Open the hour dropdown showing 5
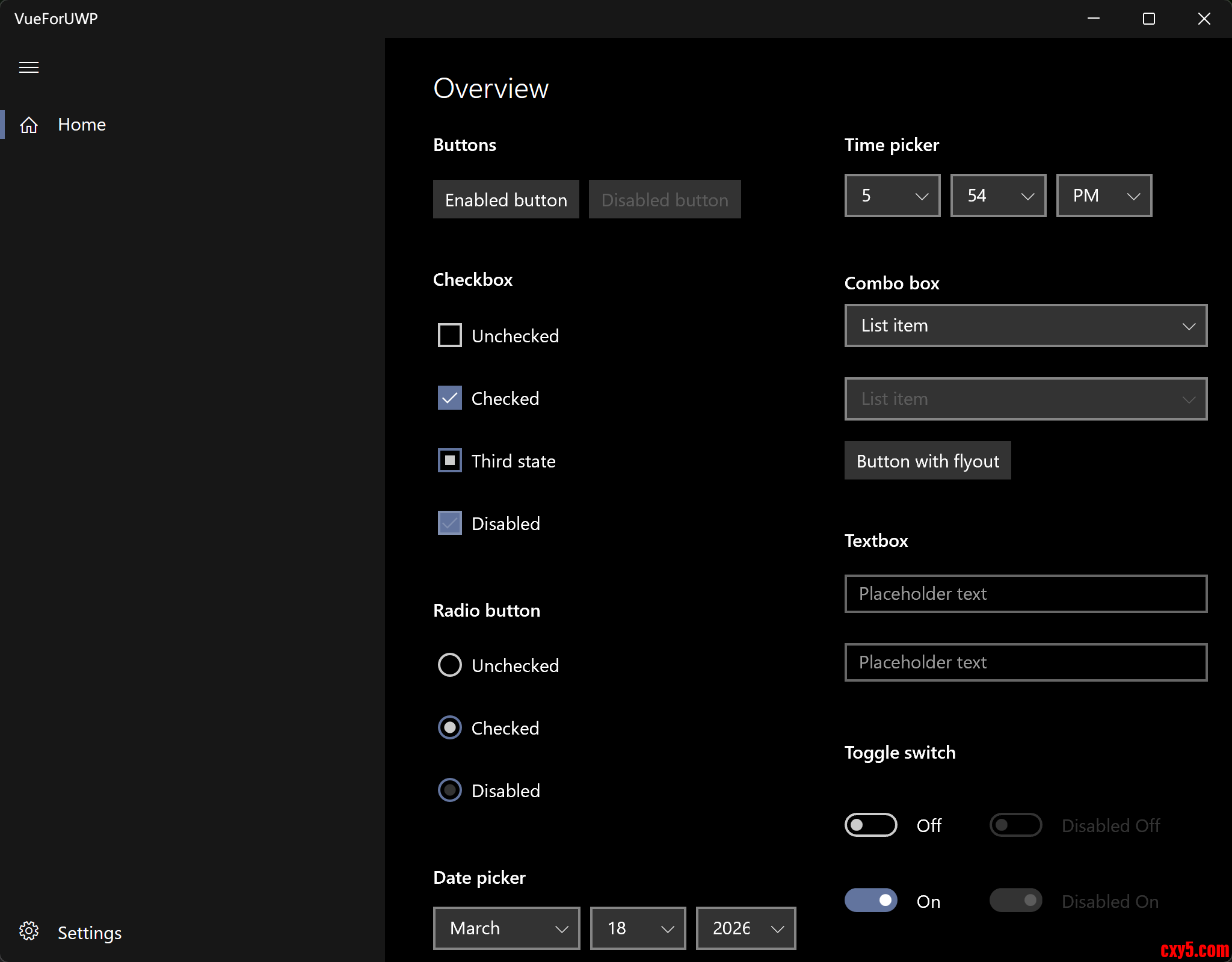This screenshot has height=962, width=1232. pyautogui.click(x=892, y=196)
